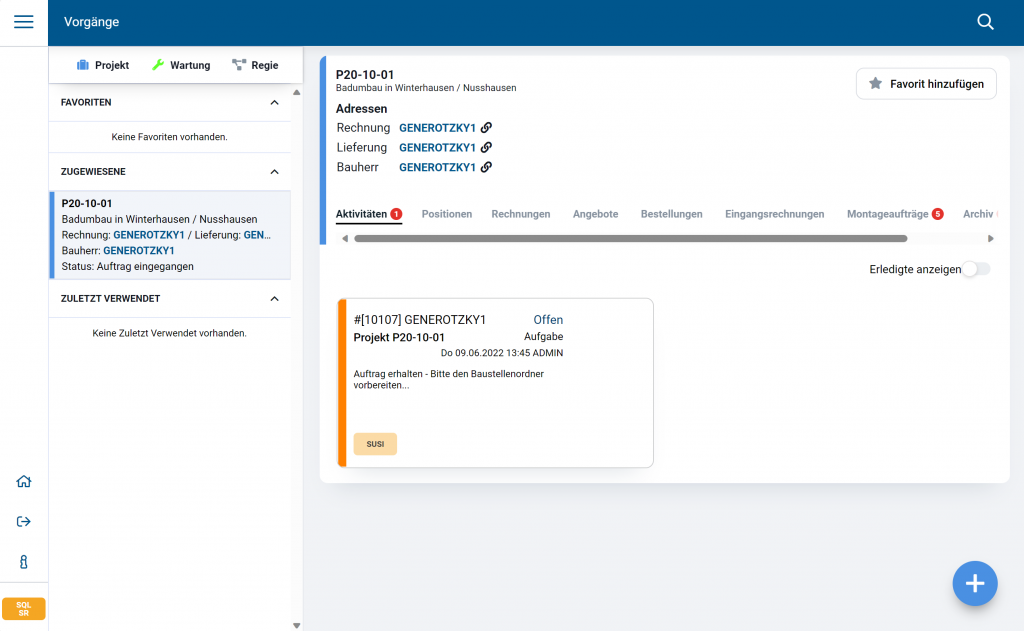This screenshot has width=1024, height=631.
Task: Select the Wartung category tab
Action: pos(181,65)
